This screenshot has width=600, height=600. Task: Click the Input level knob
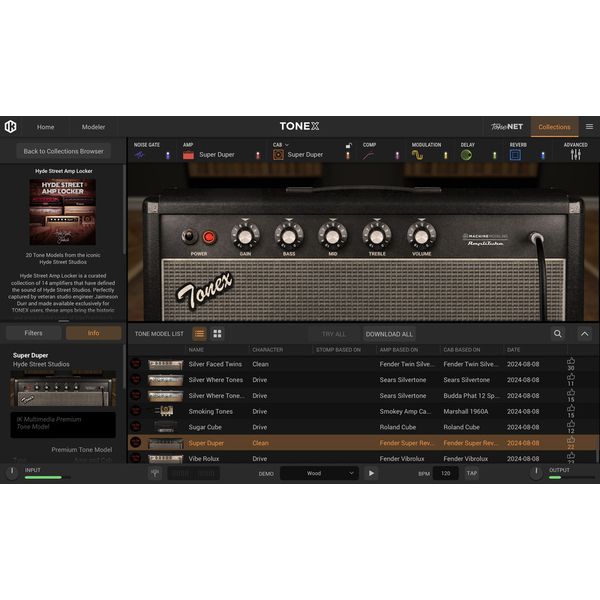coord(12,472)
